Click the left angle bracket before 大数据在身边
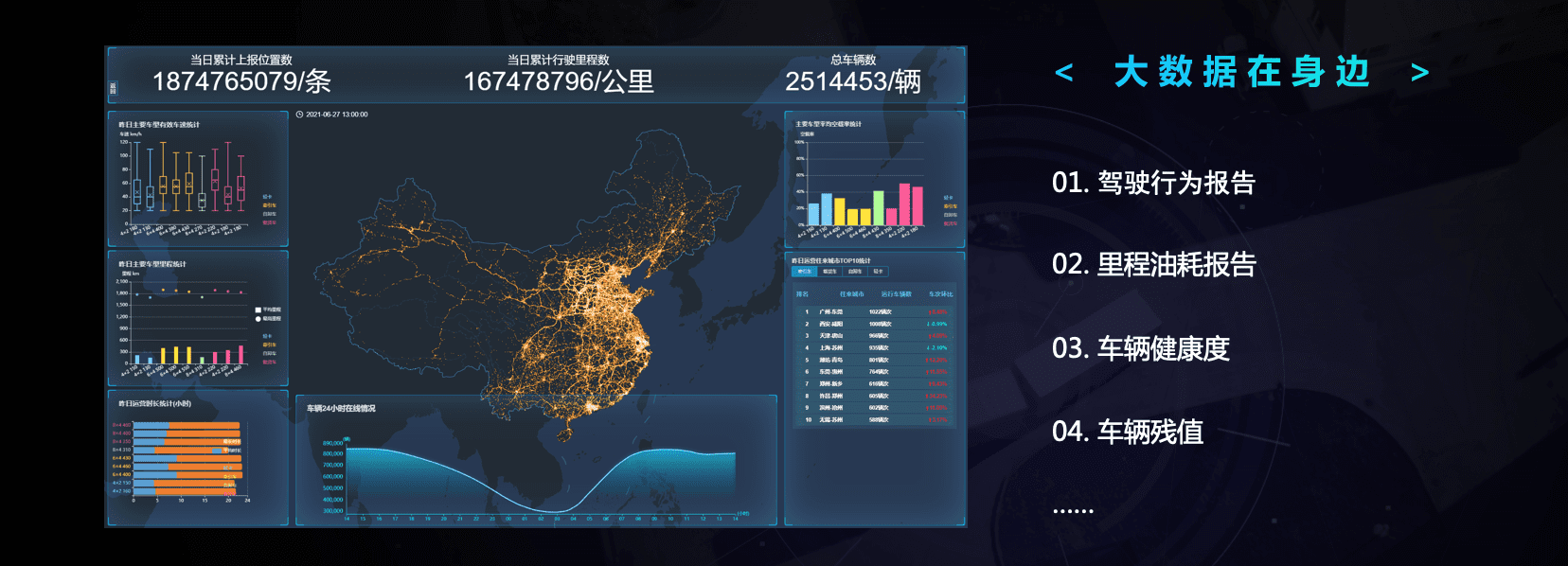The image size is (1568, 566). (x=1064, y=73)
